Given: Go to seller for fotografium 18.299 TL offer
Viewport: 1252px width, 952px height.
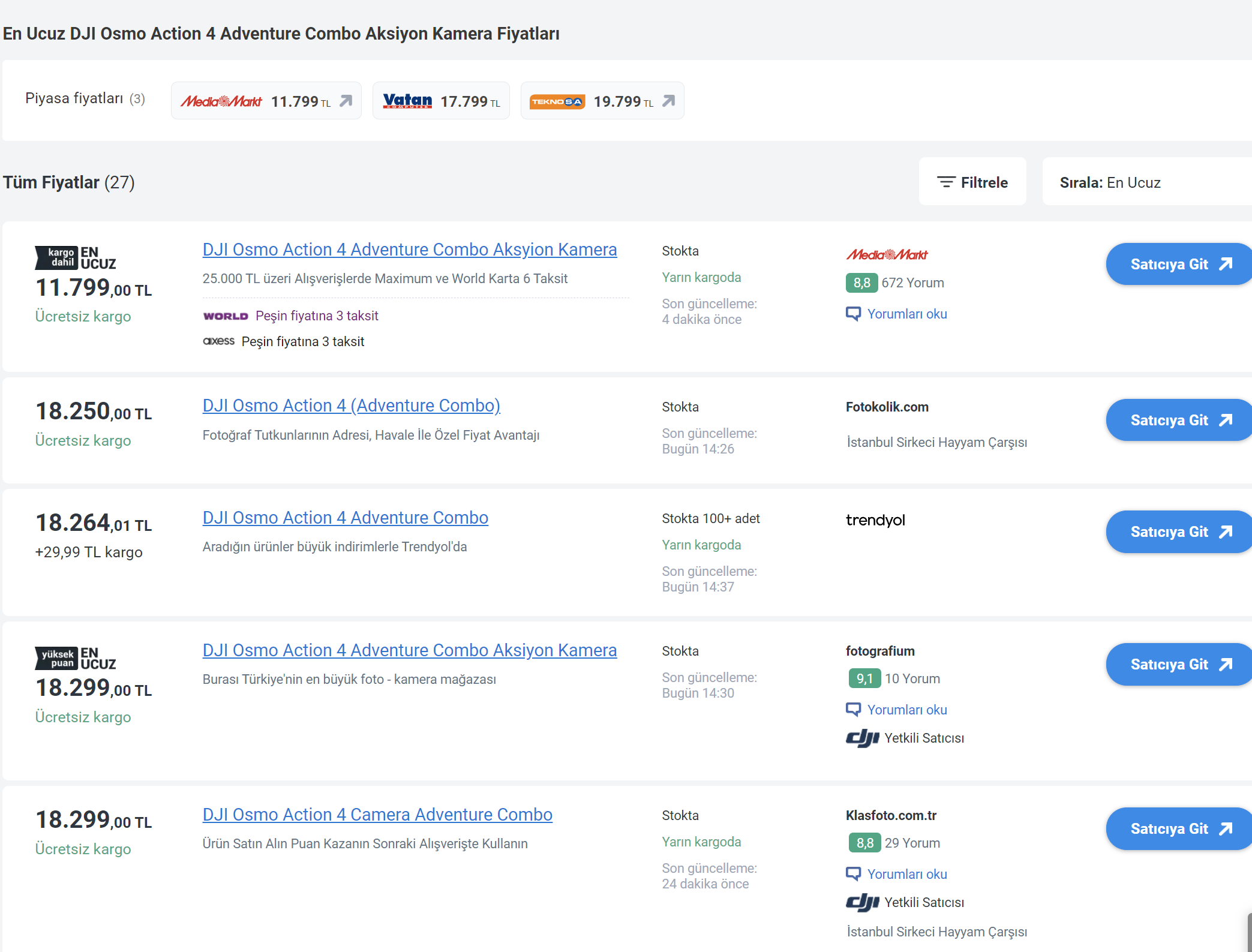Looking at the screenshot, I should point(1179,664).
